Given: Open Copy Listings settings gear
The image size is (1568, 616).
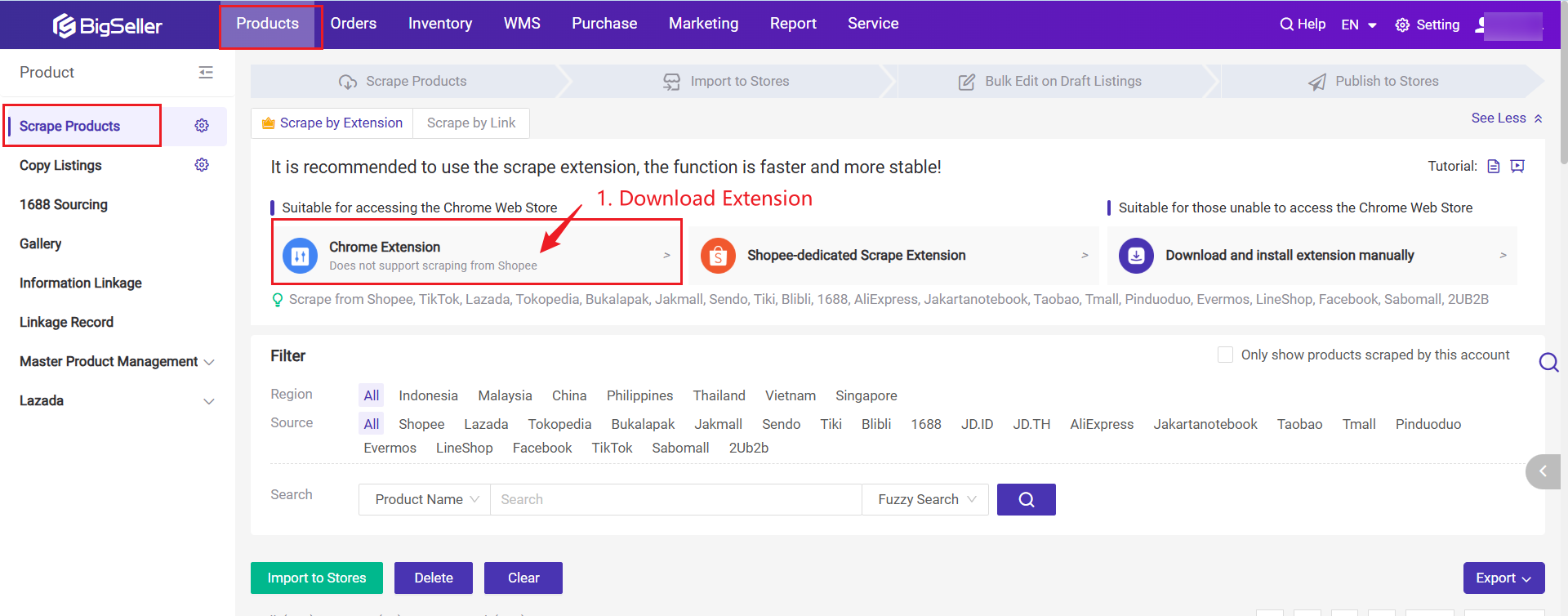Looking at the screenshot, I should coord(202,165).
